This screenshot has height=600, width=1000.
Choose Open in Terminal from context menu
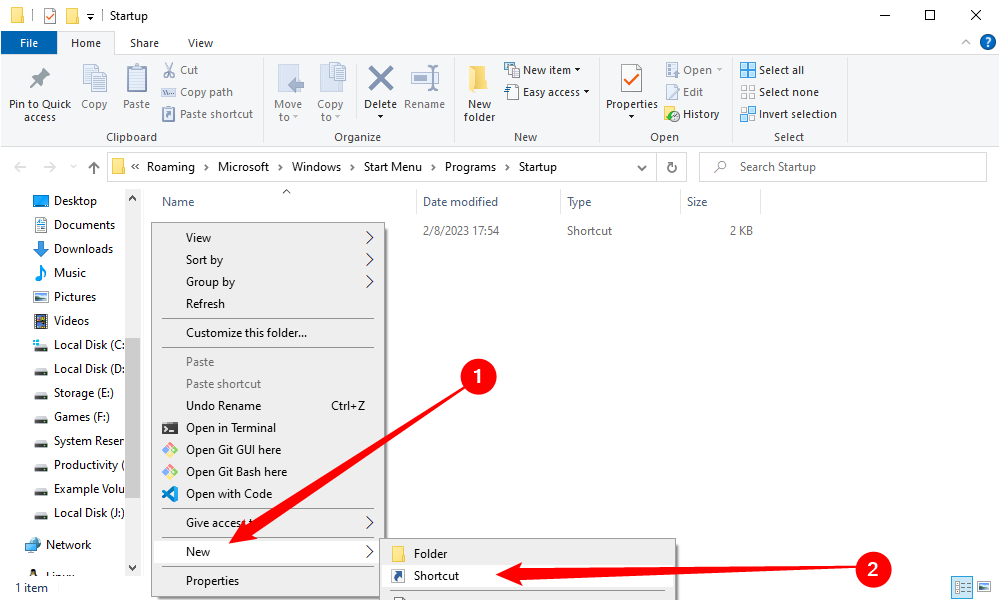coord(230,427)
